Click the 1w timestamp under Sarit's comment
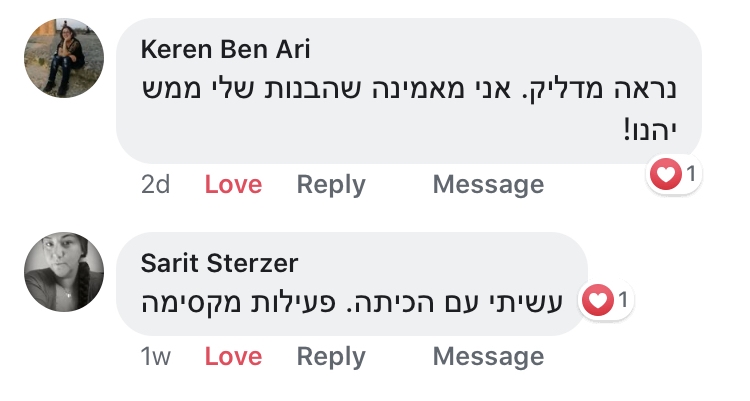 point(156,357)
